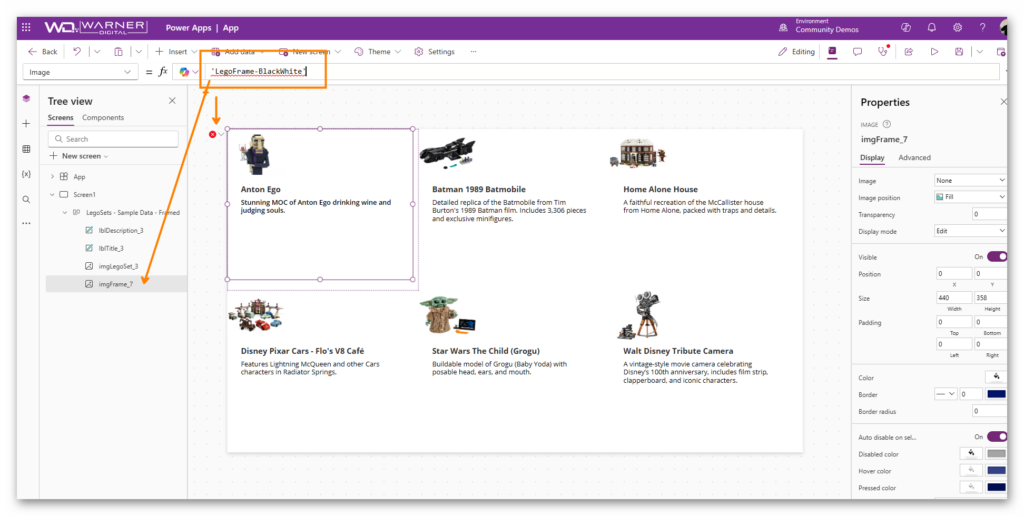Click the Star Wars The Child title

[485, 351]
